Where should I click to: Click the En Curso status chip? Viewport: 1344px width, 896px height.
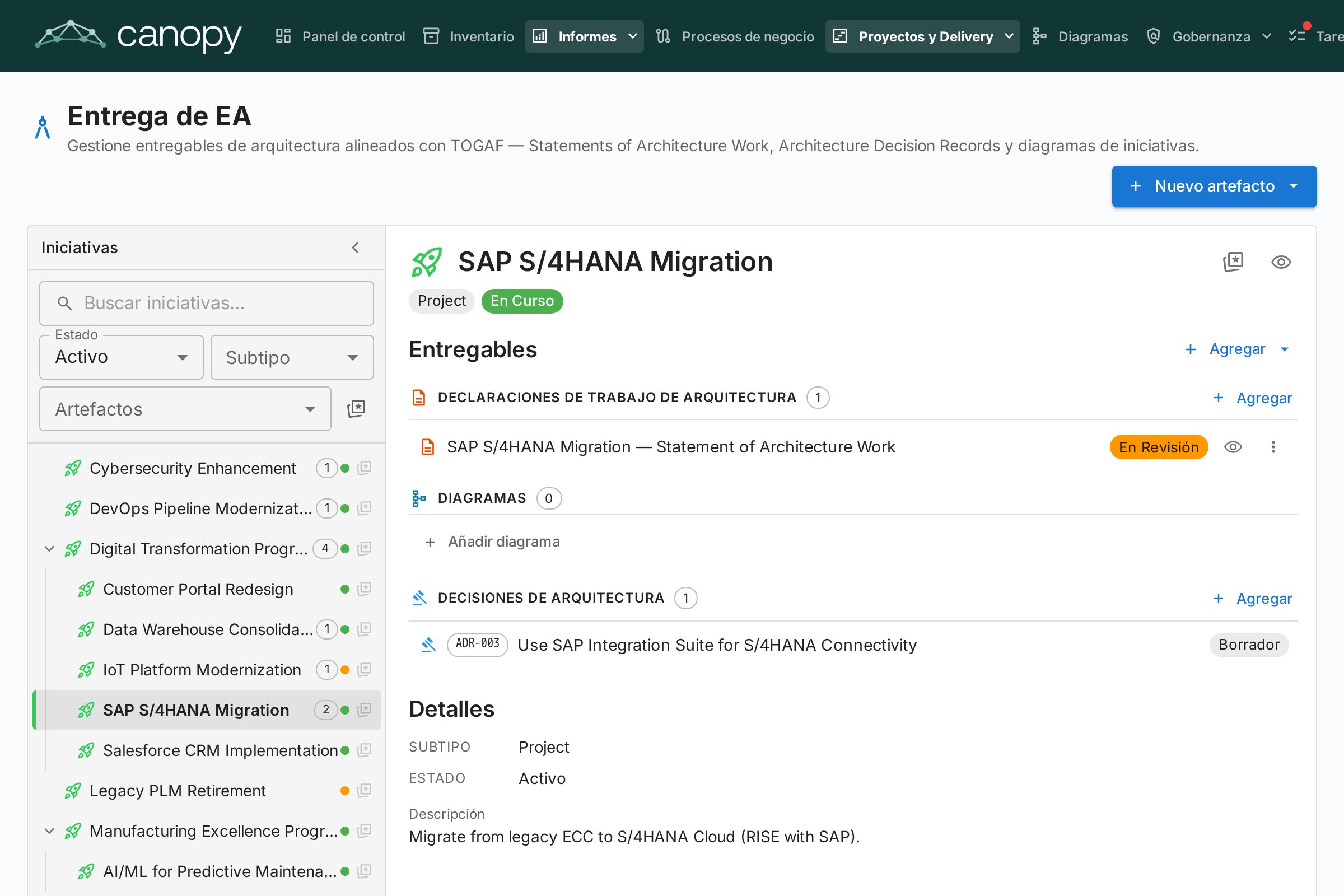pyautogui.click(x=522, y=301)
